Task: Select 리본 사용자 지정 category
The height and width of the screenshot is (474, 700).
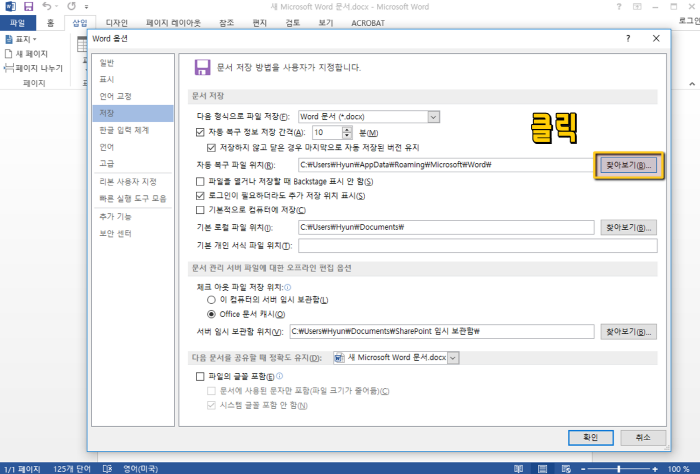Action: (133, 182)
